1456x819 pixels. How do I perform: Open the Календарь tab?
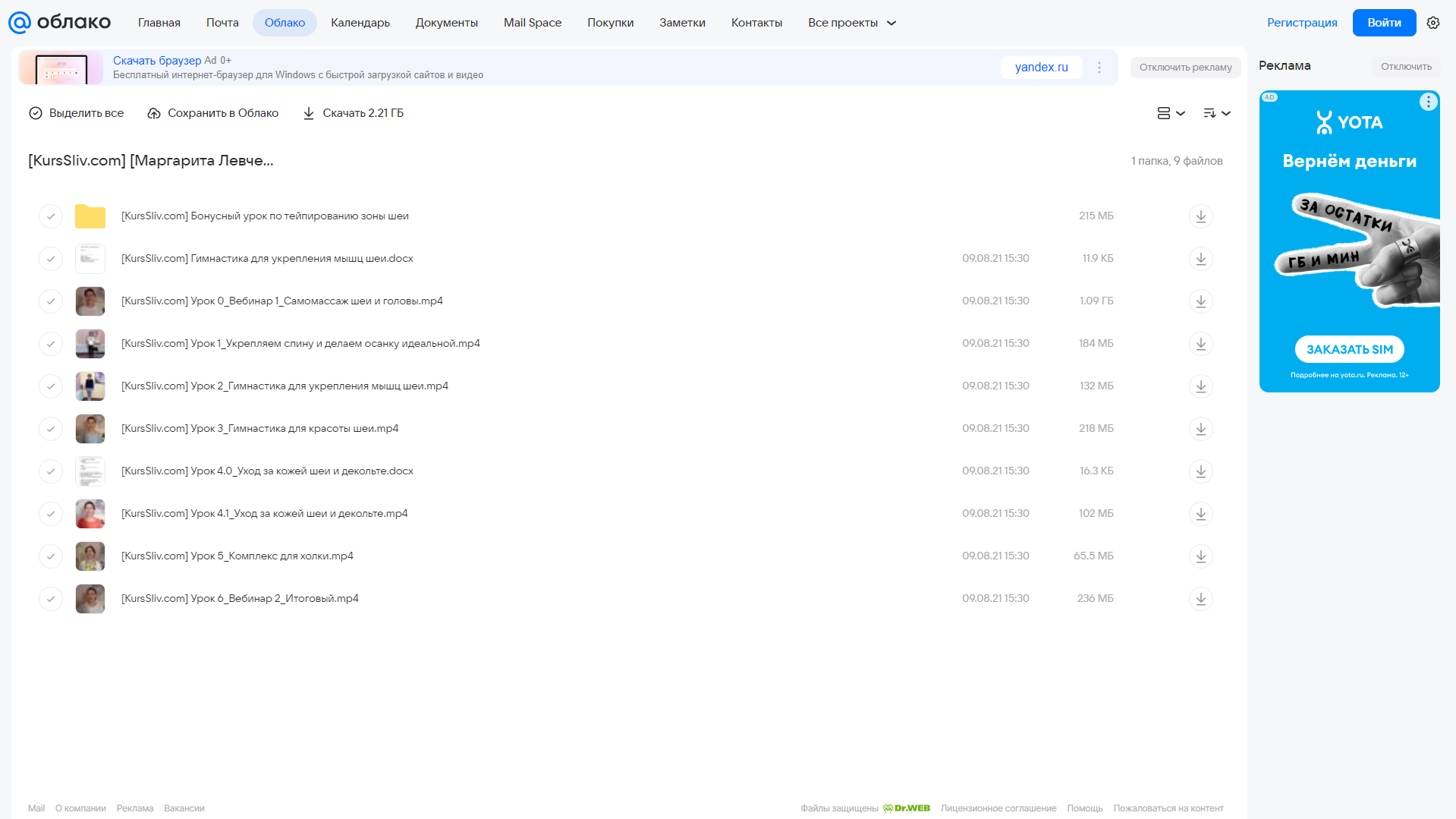[360, 23]
